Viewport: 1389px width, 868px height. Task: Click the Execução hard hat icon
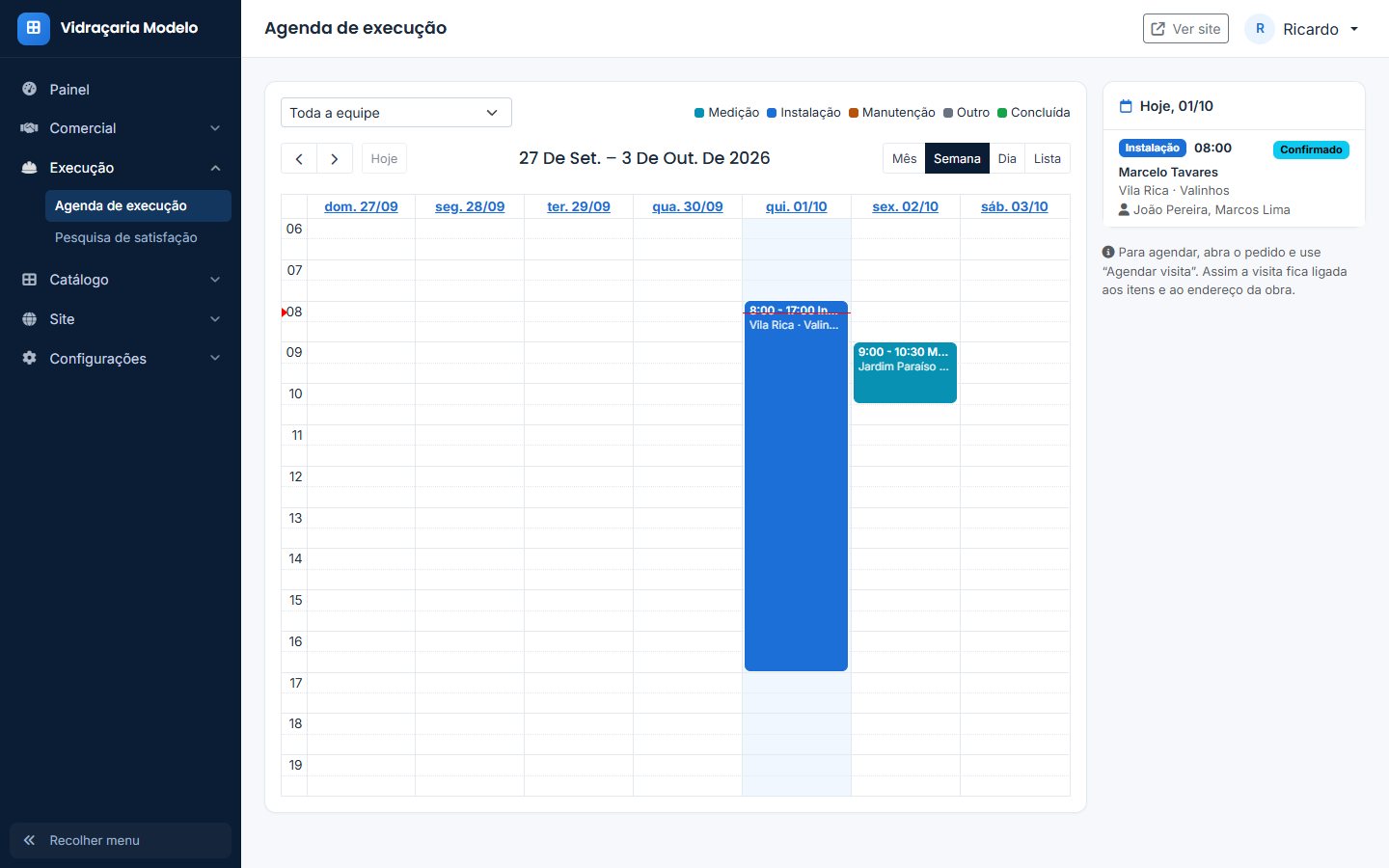[30, 168]
